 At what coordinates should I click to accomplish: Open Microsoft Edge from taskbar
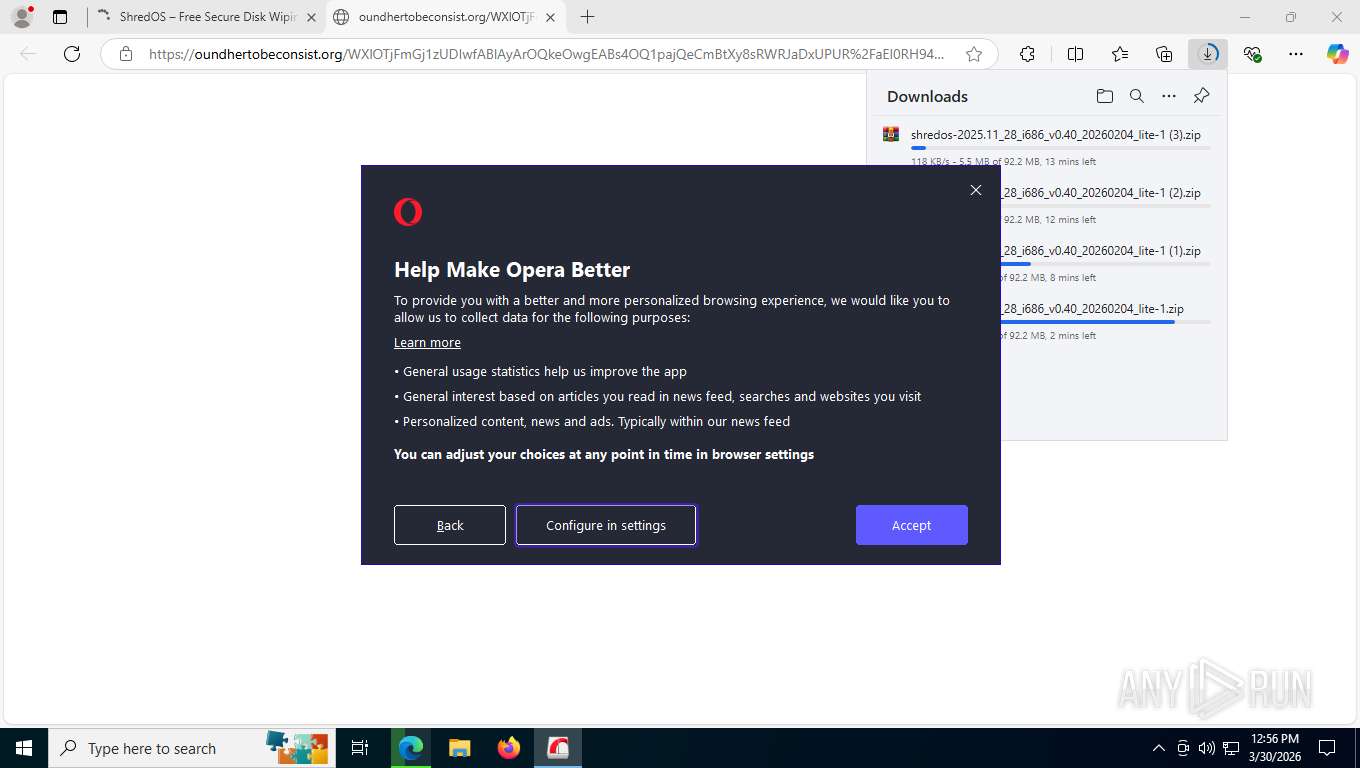pos(411,748)
